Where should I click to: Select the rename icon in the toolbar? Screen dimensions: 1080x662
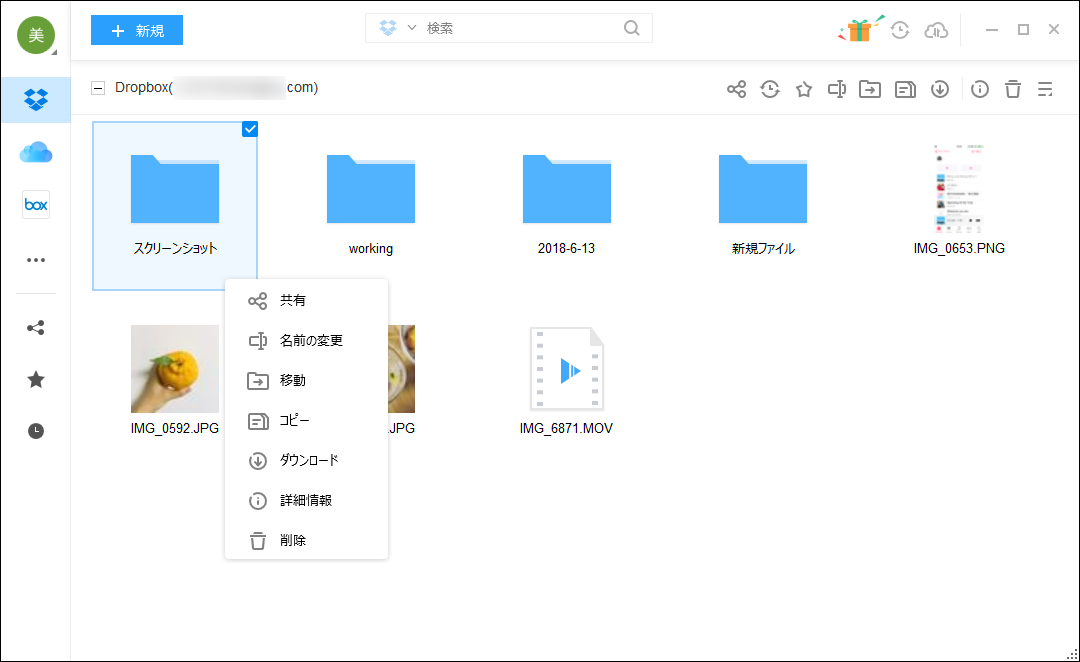tap(837, 89)
